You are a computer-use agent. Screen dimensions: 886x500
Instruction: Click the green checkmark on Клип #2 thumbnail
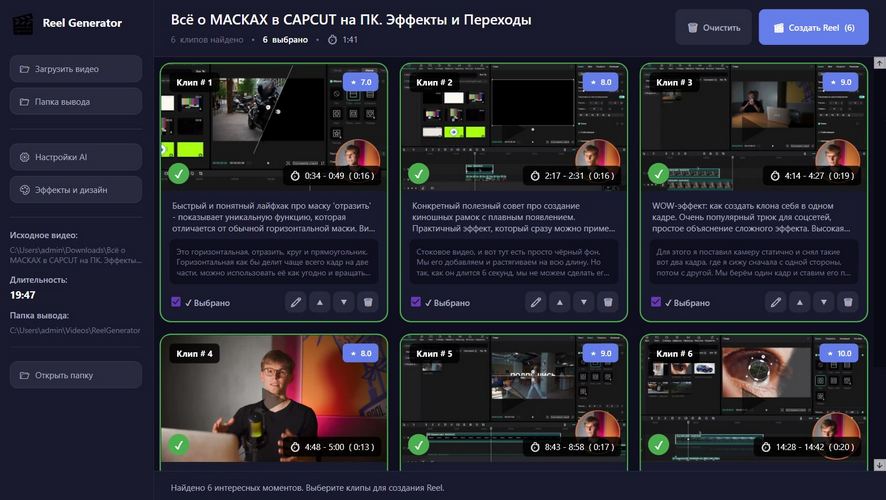[419, 173]
